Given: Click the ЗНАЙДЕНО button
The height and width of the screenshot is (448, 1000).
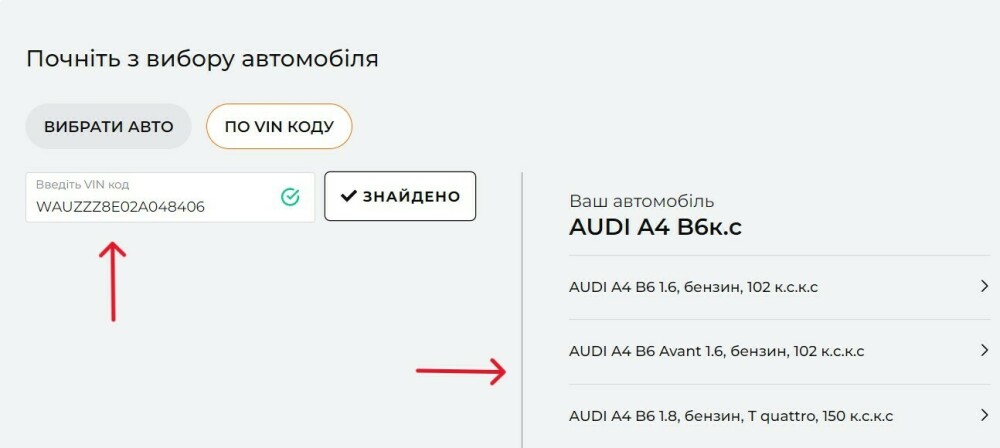Looking at the screenshot, I should click(x=400, y=196).
